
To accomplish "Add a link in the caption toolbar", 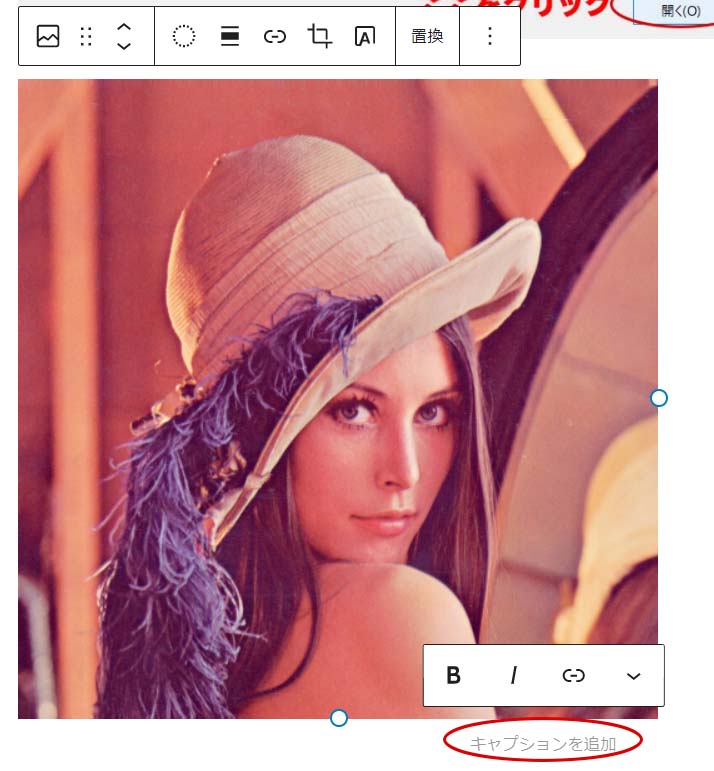I will [573, 676].
